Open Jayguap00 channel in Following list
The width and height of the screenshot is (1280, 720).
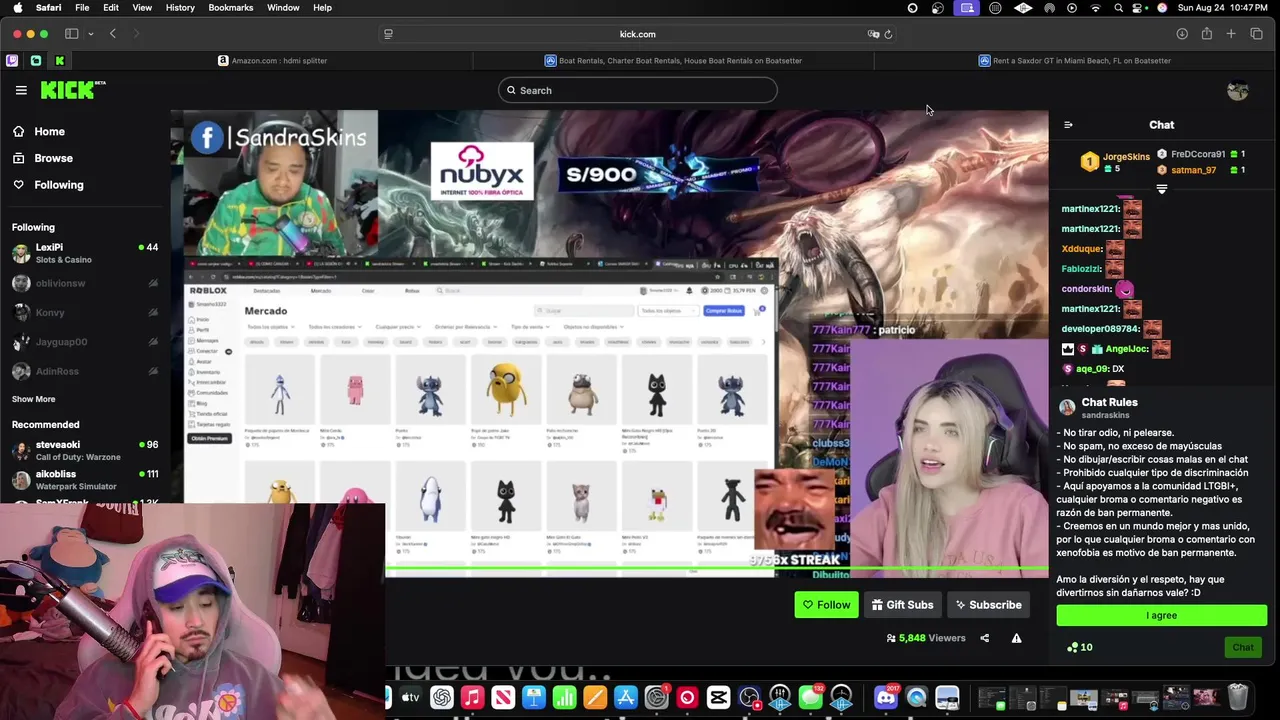click(x=85, y=342)
